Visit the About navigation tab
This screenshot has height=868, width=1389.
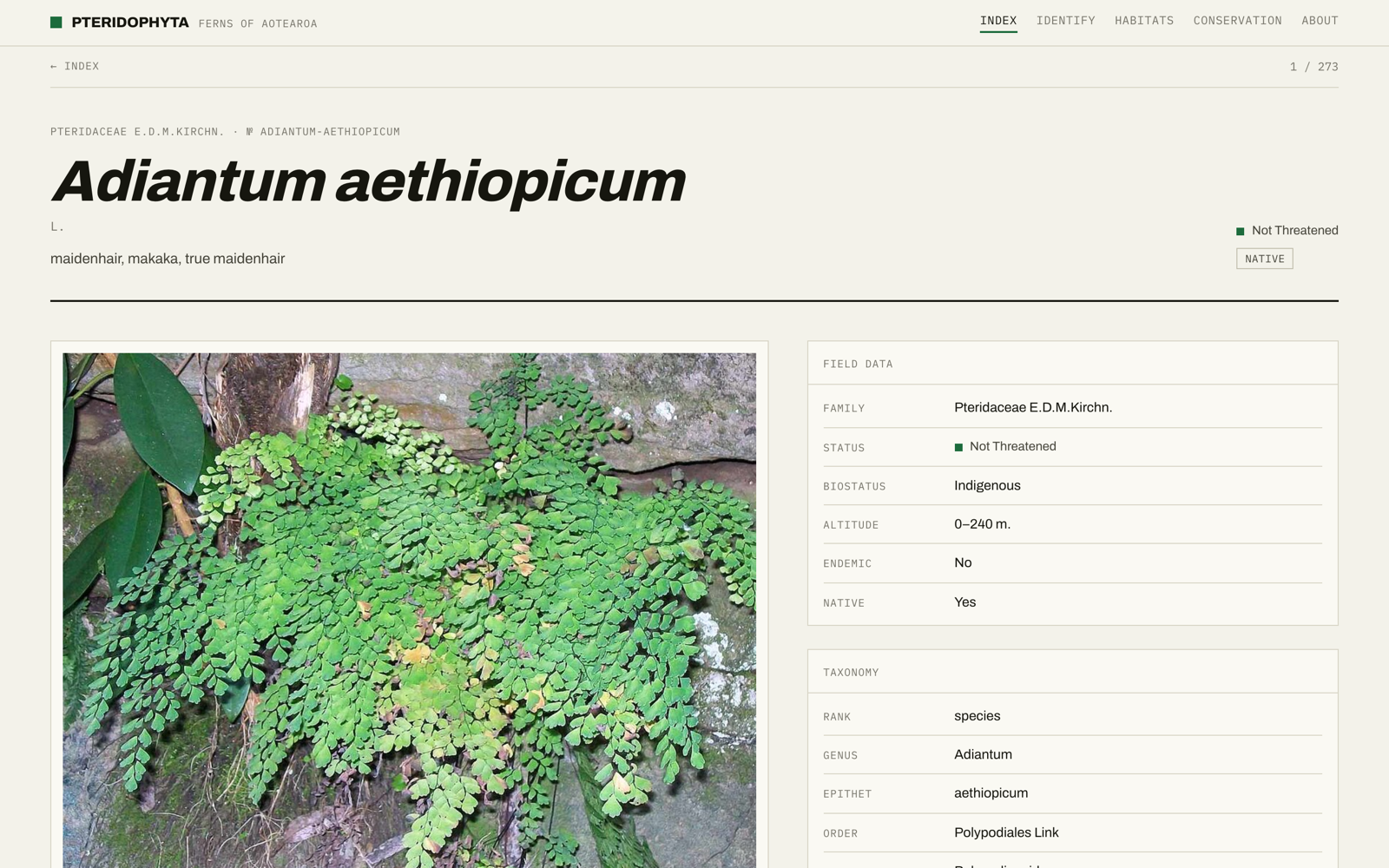[1320, 21]
